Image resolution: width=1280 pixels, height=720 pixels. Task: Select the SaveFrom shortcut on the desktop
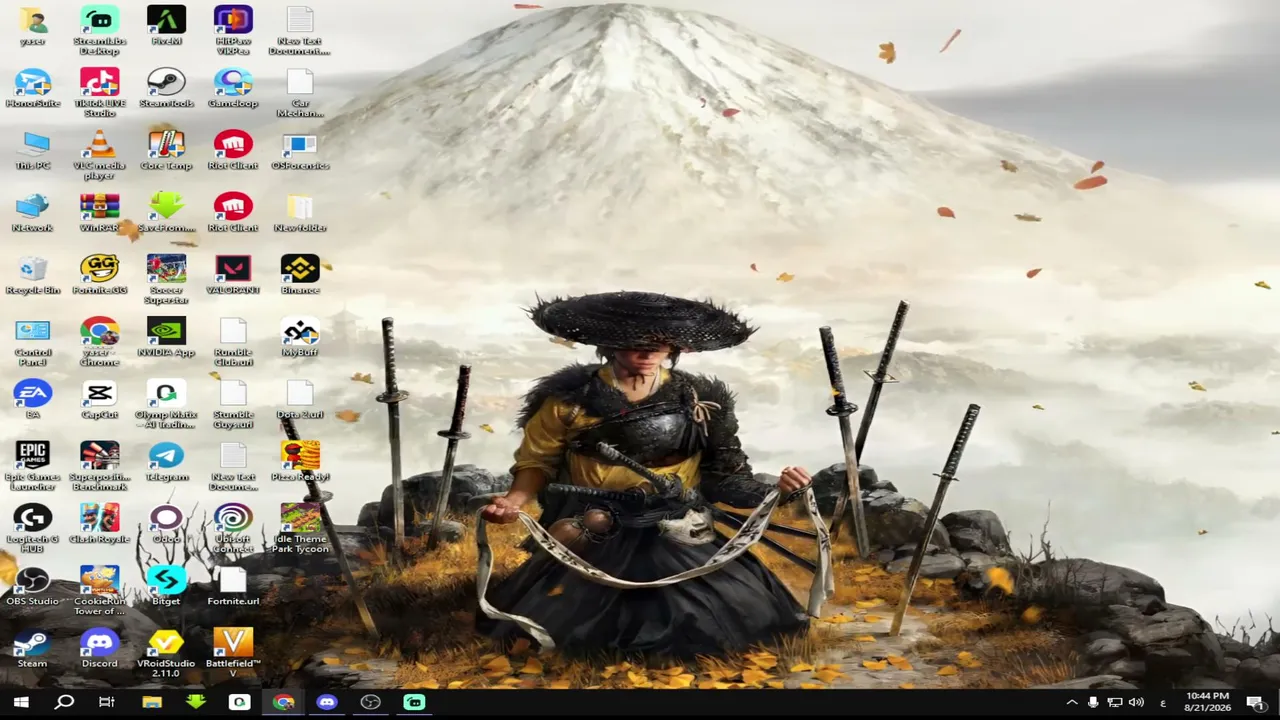point(166,212)
